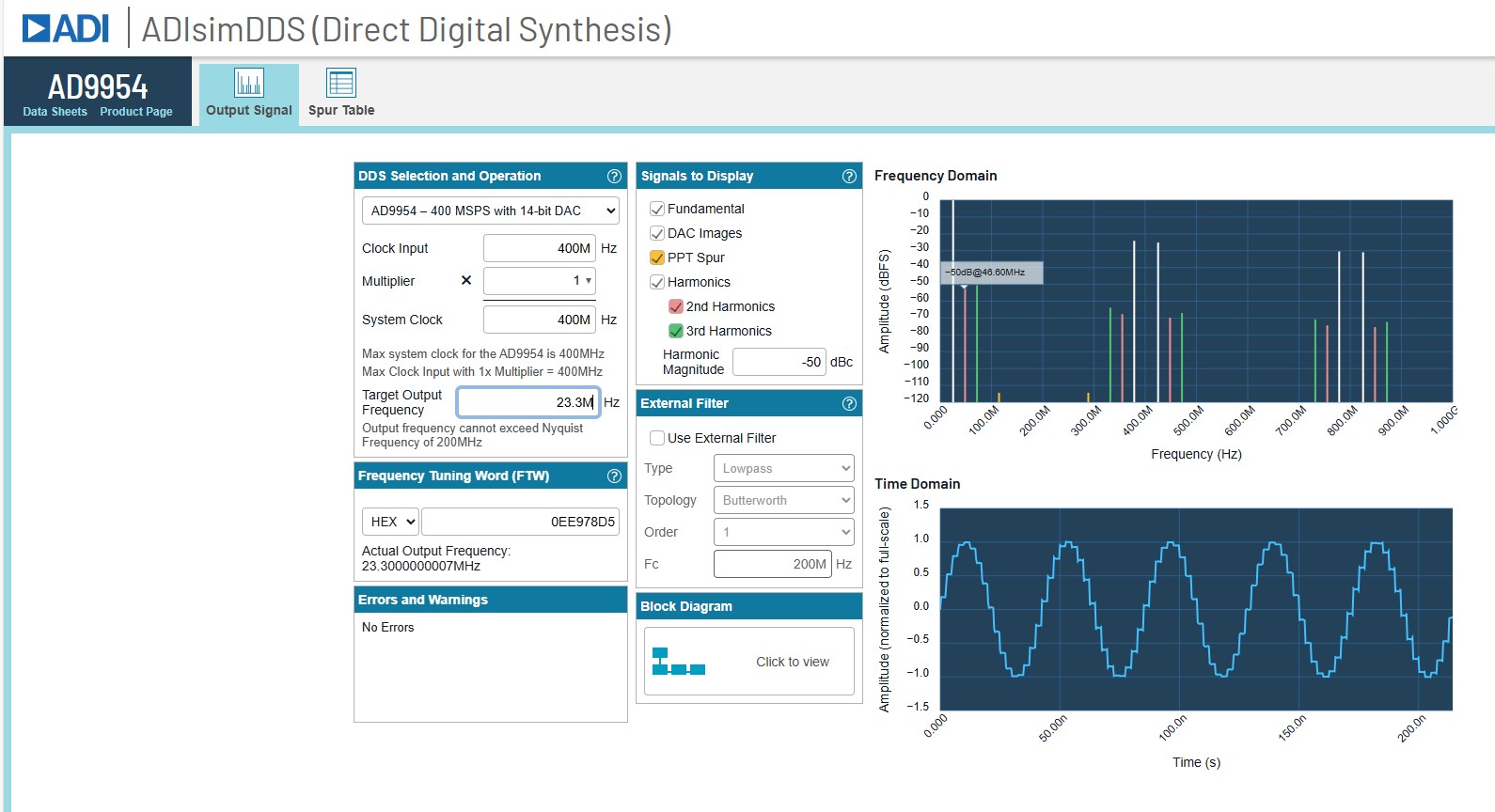Expand the Multiplier dropdown
Screen dimensions: 1495x812
pos(539,280)
